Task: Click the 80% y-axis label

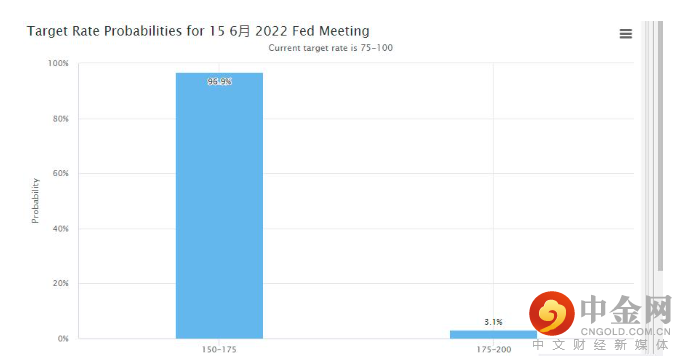Action: point(61,119)
